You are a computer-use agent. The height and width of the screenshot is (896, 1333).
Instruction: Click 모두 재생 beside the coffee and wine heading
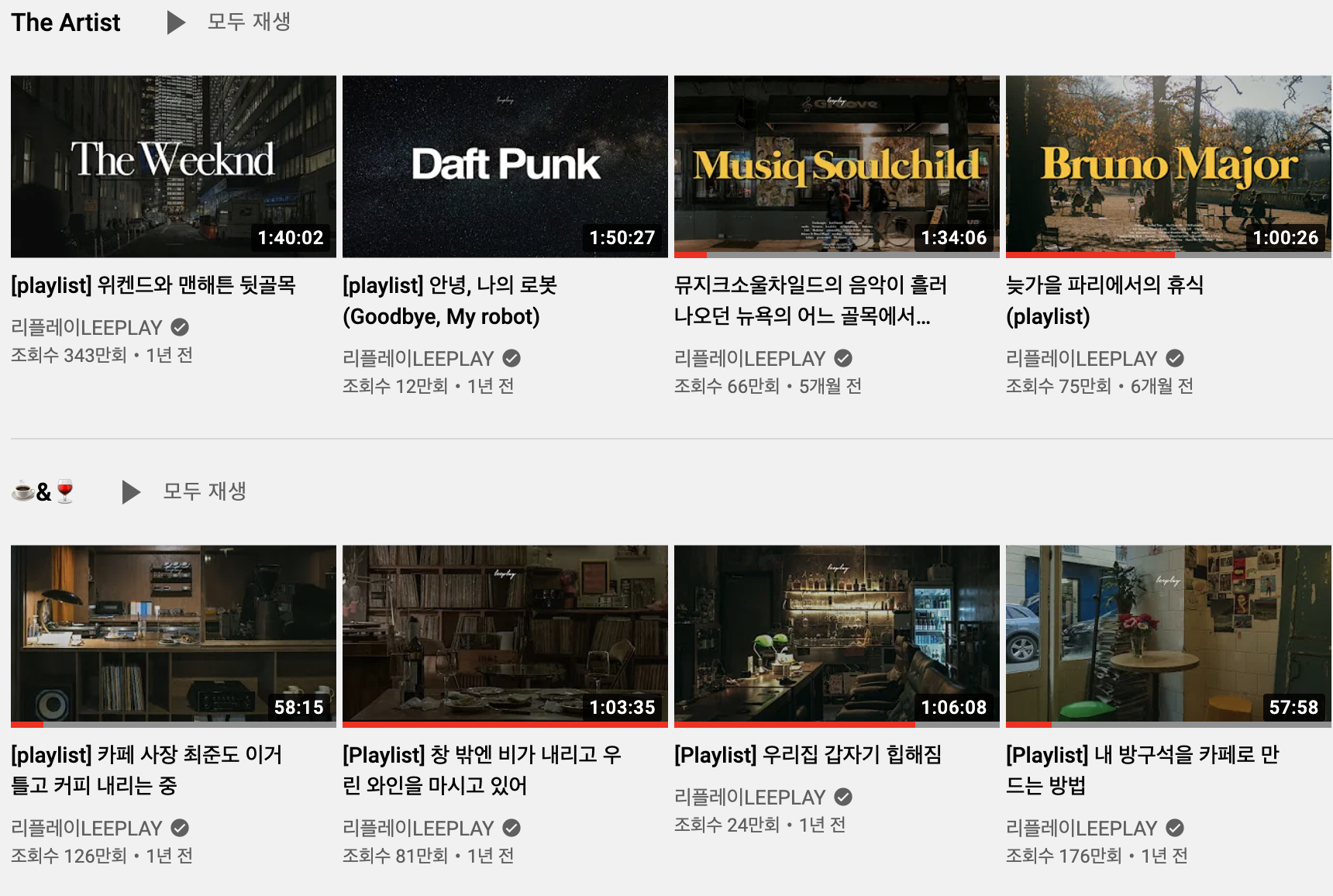(x=205, y=491)
